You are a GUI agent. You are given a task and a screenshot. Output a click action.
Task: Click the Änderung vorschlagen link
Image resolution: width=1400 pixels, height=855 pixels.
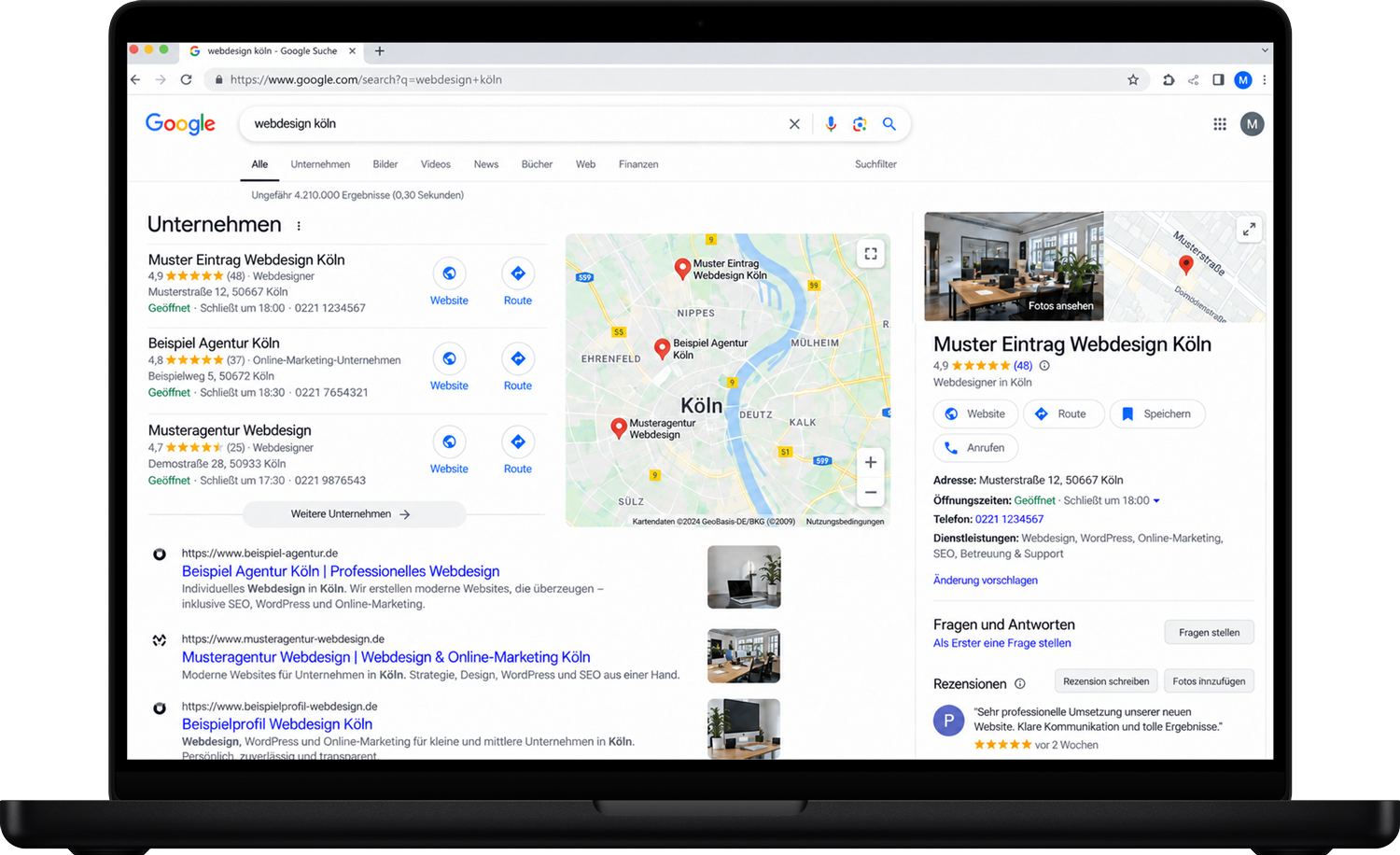pyautogui.click(x=986, y=581)
